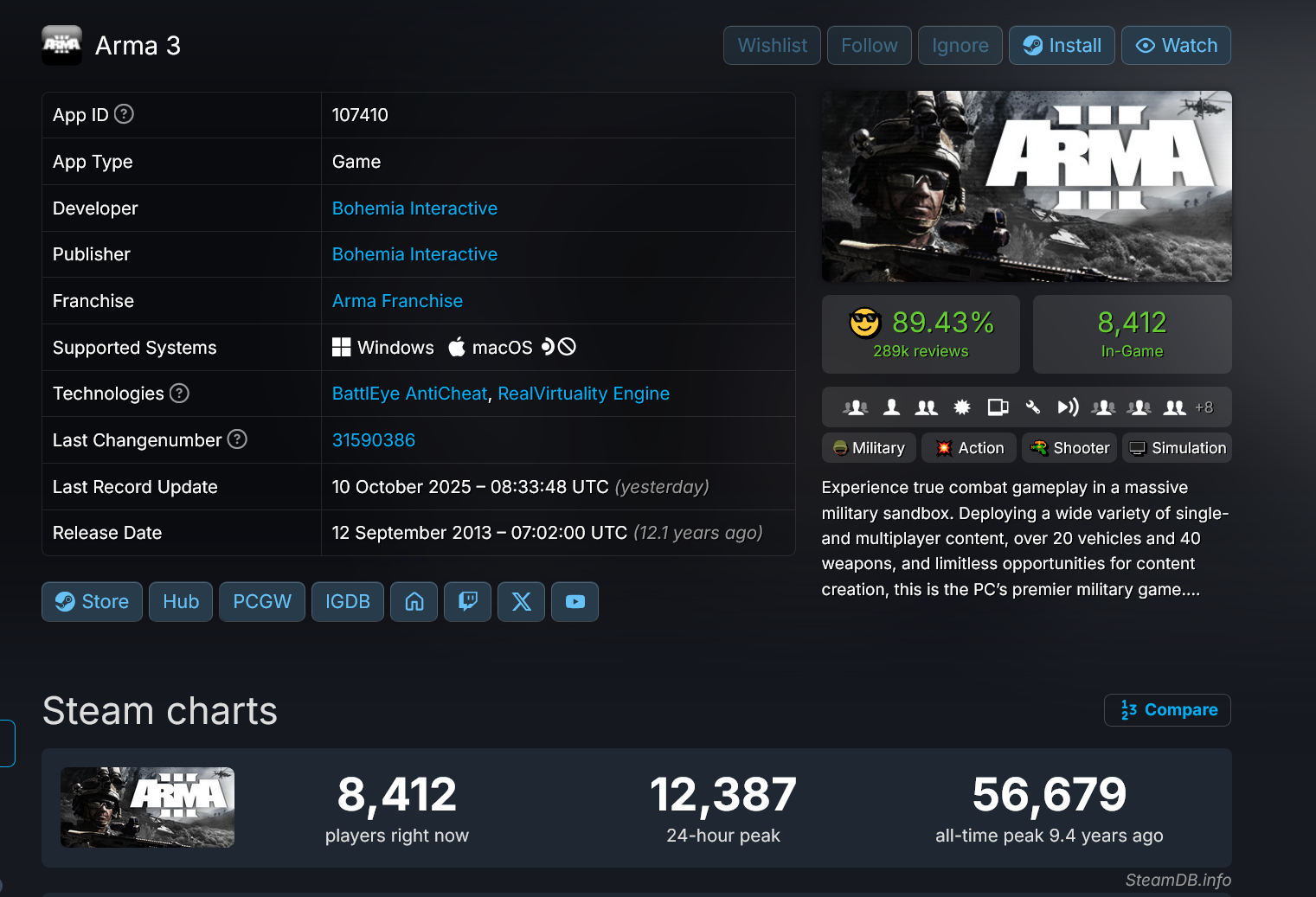Open the Twitch link icon button
1316x897 pixels.
point(468,601)
